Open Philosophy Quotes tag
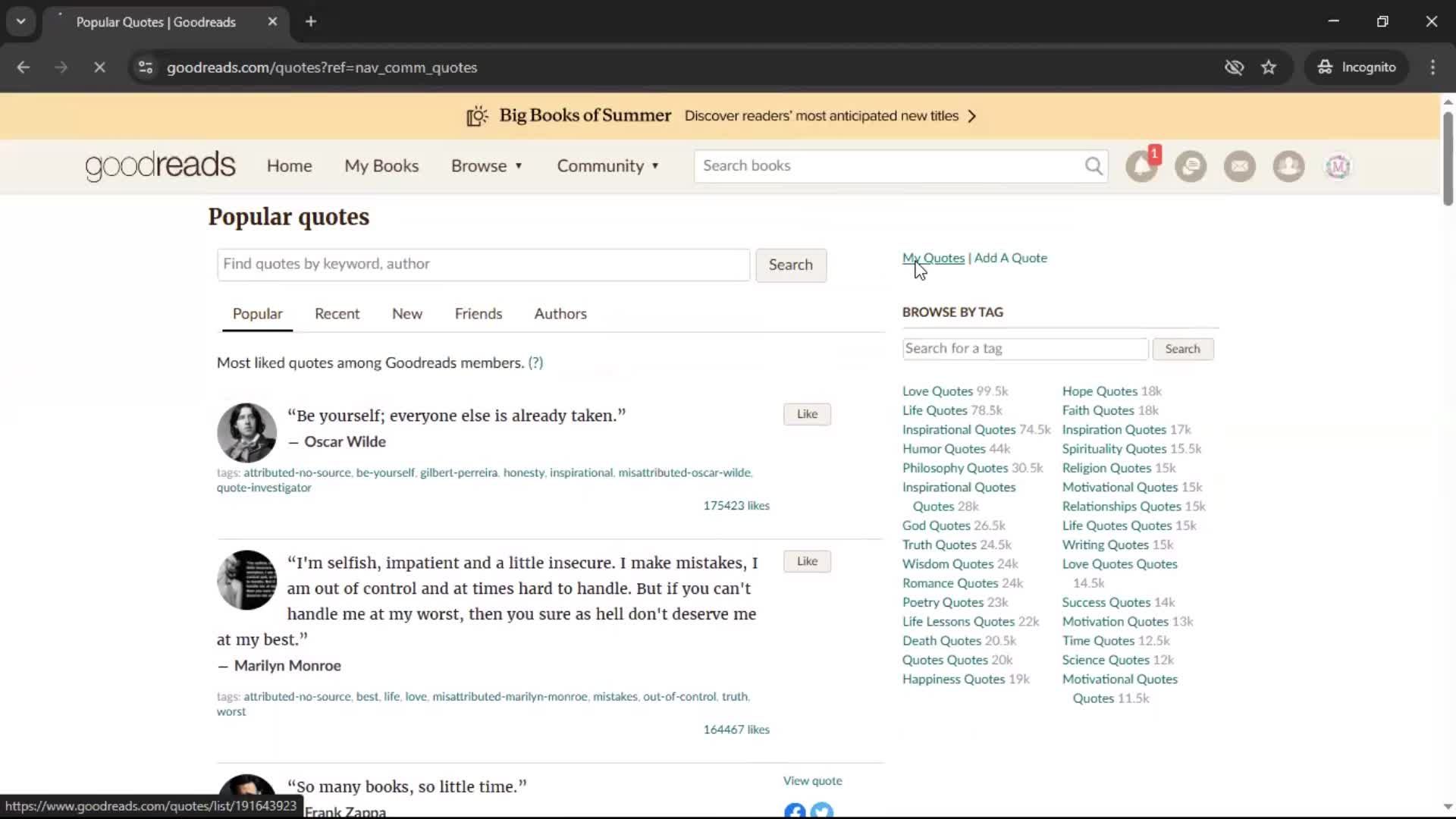Screen dimensions: 1456x819 pyautogui.click(x=955, y=468)
